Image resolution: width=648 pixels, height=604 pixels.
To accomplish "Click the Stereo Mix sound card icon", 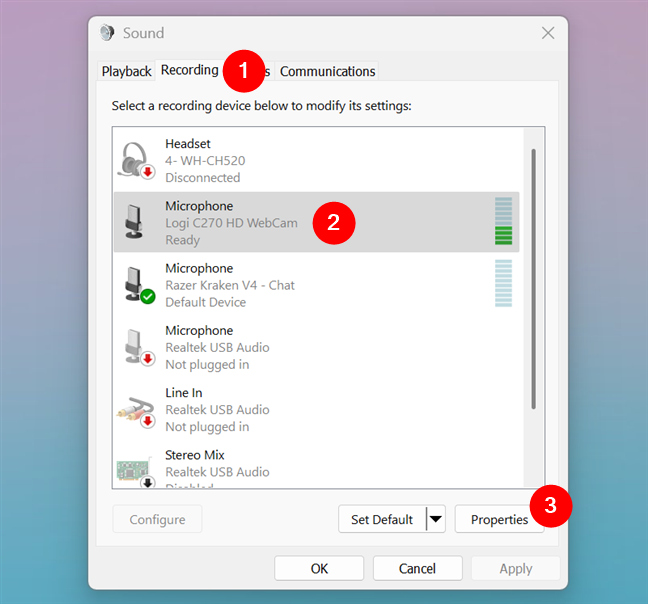I will click(x=136, y=471).
